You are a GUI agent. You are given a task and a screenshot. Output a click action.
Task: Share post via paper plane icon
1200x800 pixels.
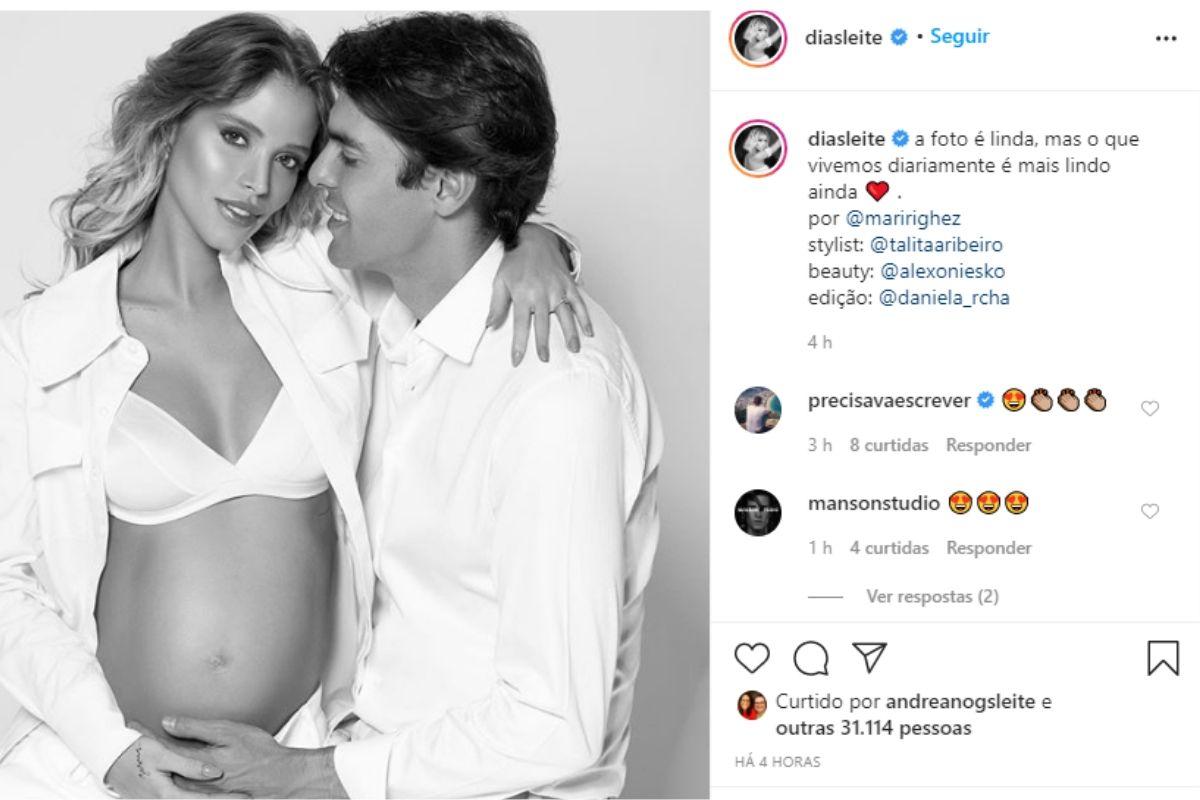click(869, 657)
